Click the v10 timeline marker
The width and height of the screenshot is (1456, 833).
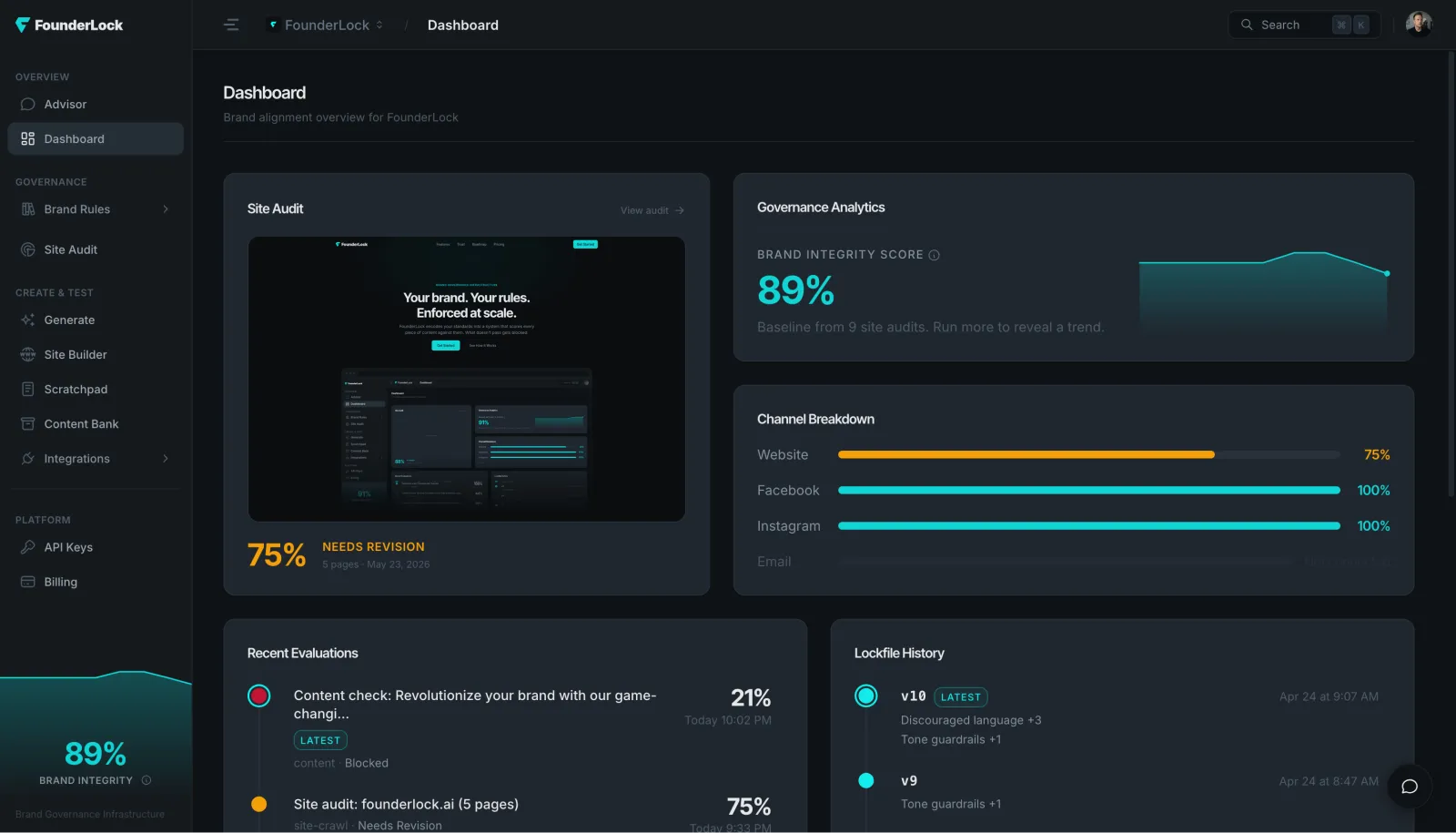click(x=866, y=696)
